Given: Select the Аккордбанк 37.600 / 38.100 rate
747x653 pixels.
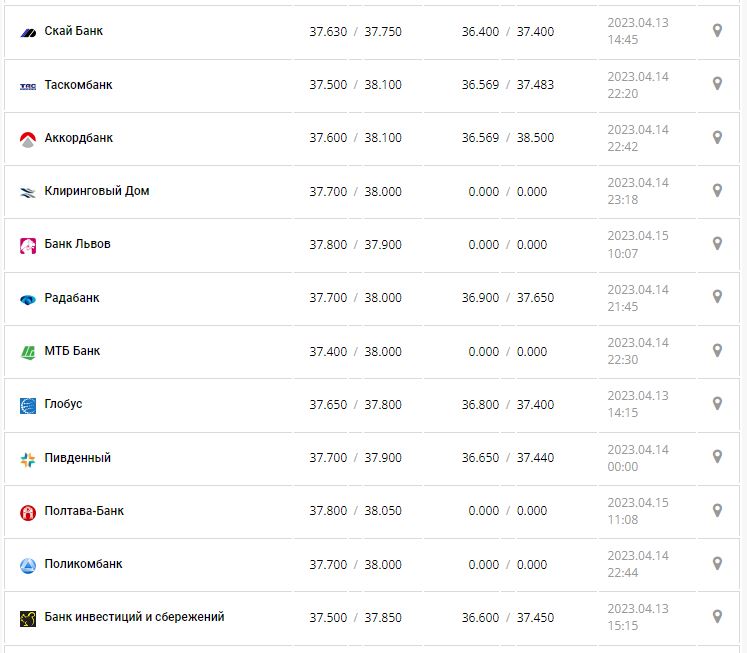Looking at the screenshot, I should [355, 138].
